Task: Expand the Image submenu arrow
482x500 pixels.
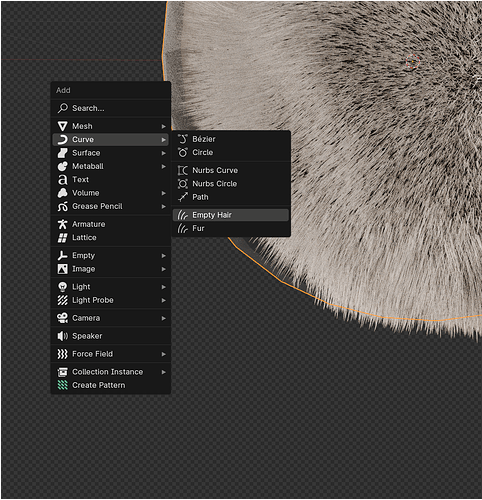Action: coord(164,269)
